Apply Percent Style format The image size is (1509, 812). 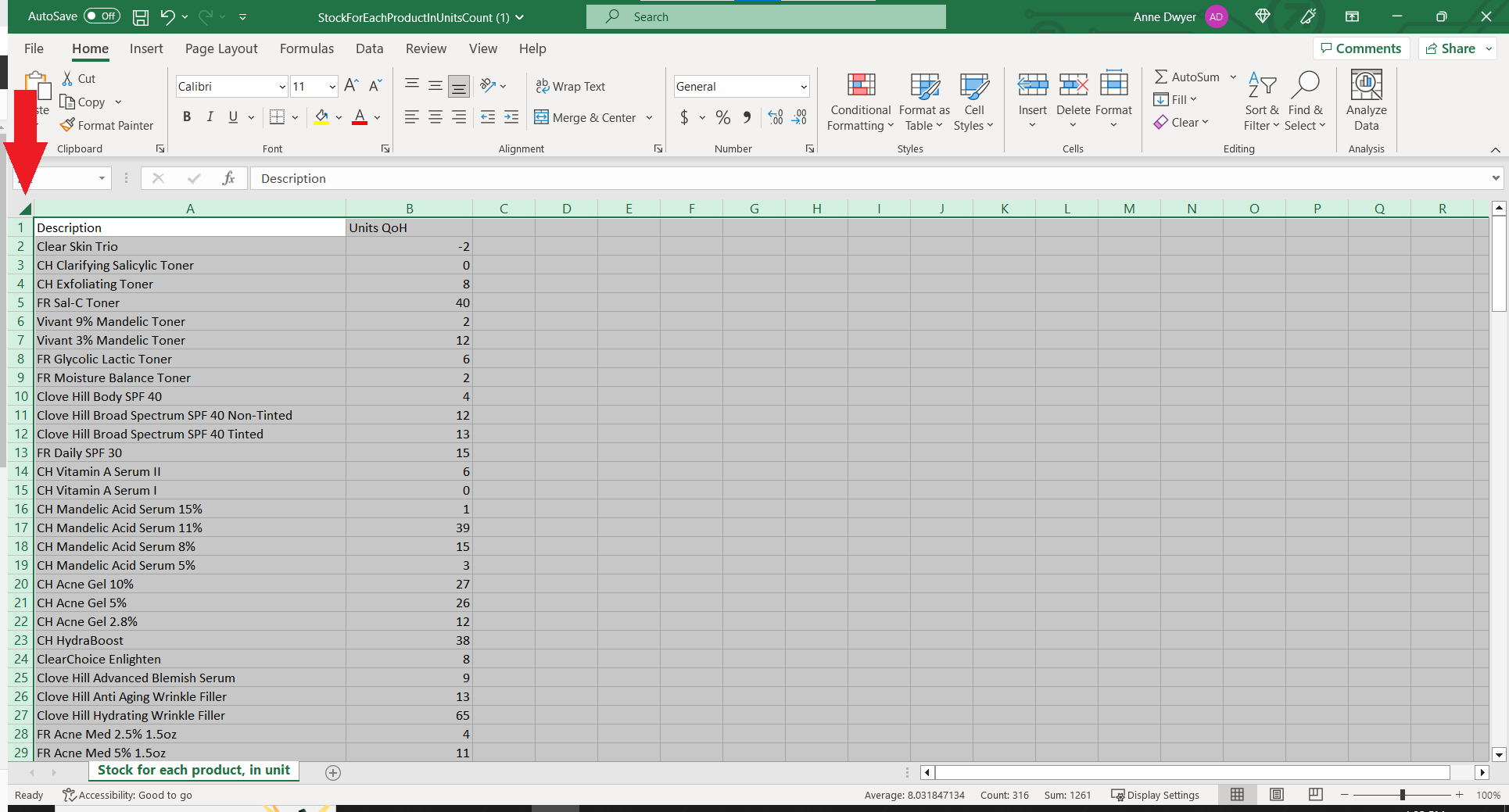point(723,117)
